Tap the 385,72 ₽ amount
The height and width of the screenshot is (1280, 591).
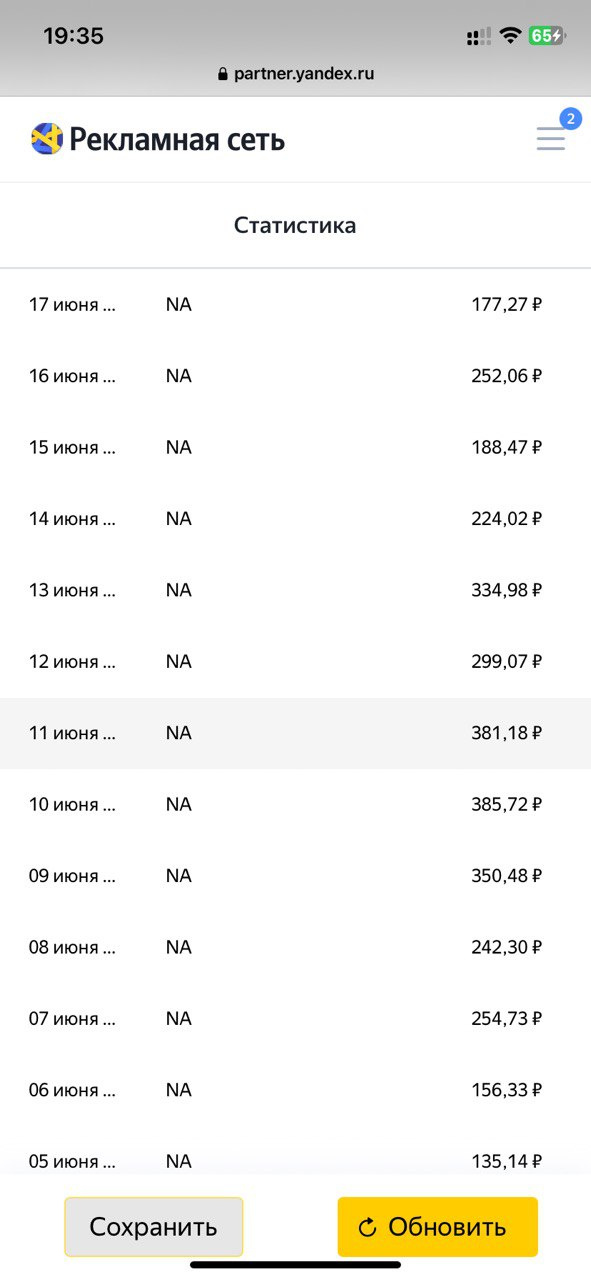(507, 804)
